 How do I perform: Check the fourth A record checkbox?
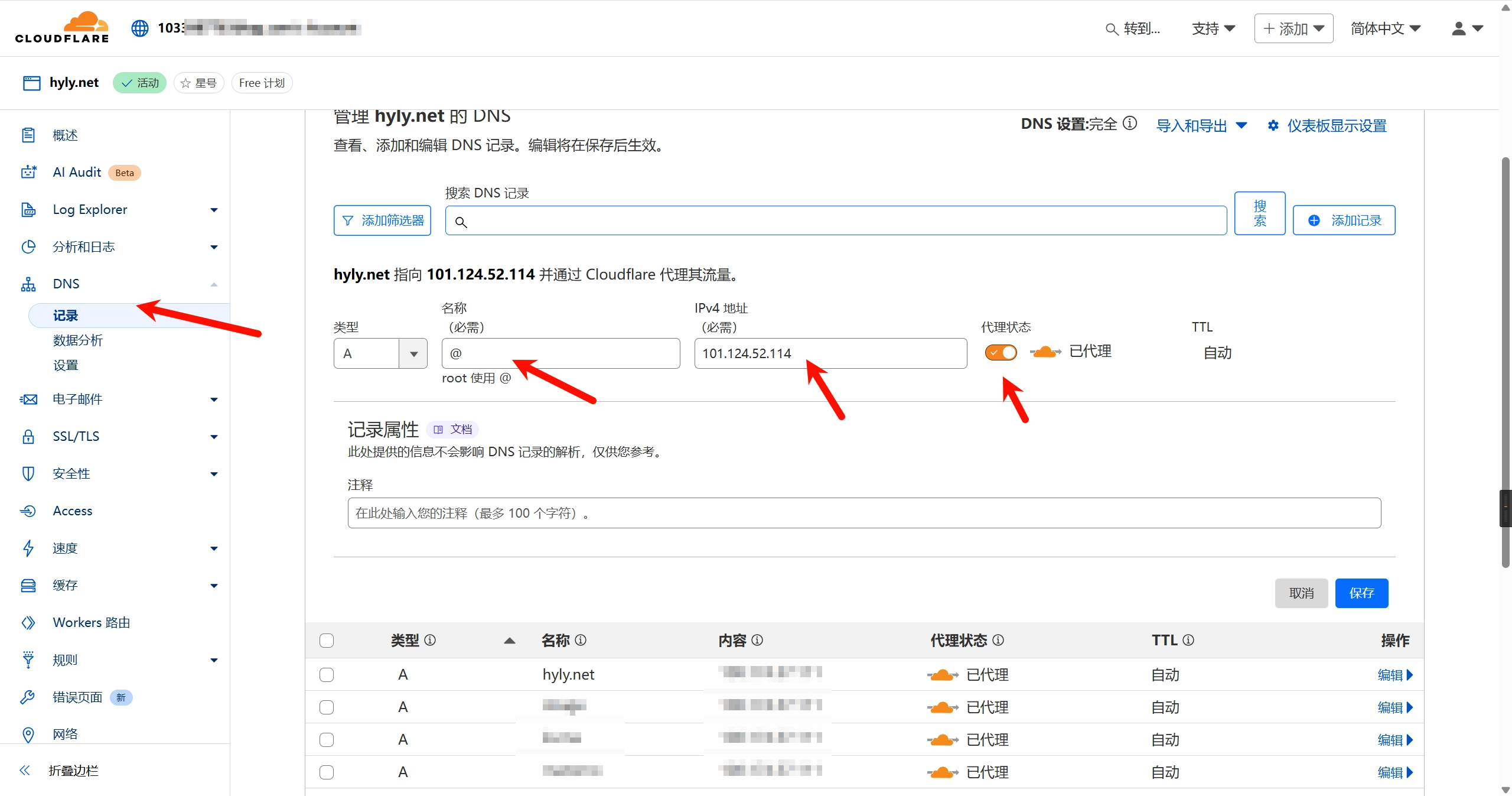327,772
